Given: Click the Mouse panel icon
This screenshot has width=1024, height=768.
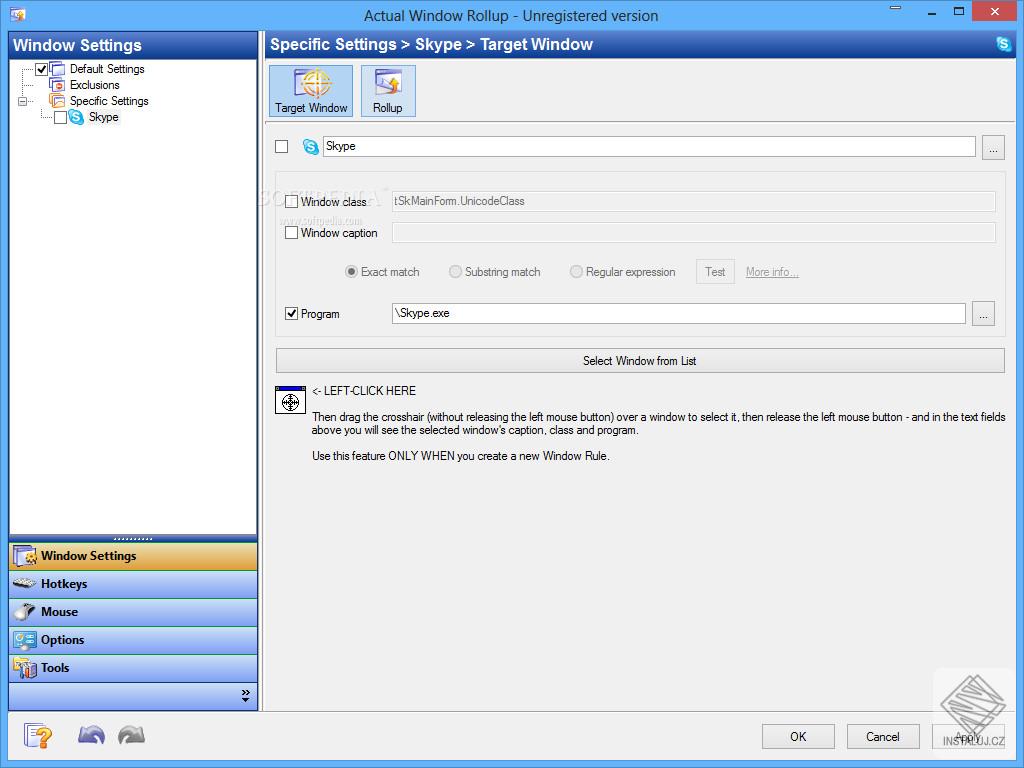Looking at the screenshot, I should pyautogui.click(x=25, y=611).
